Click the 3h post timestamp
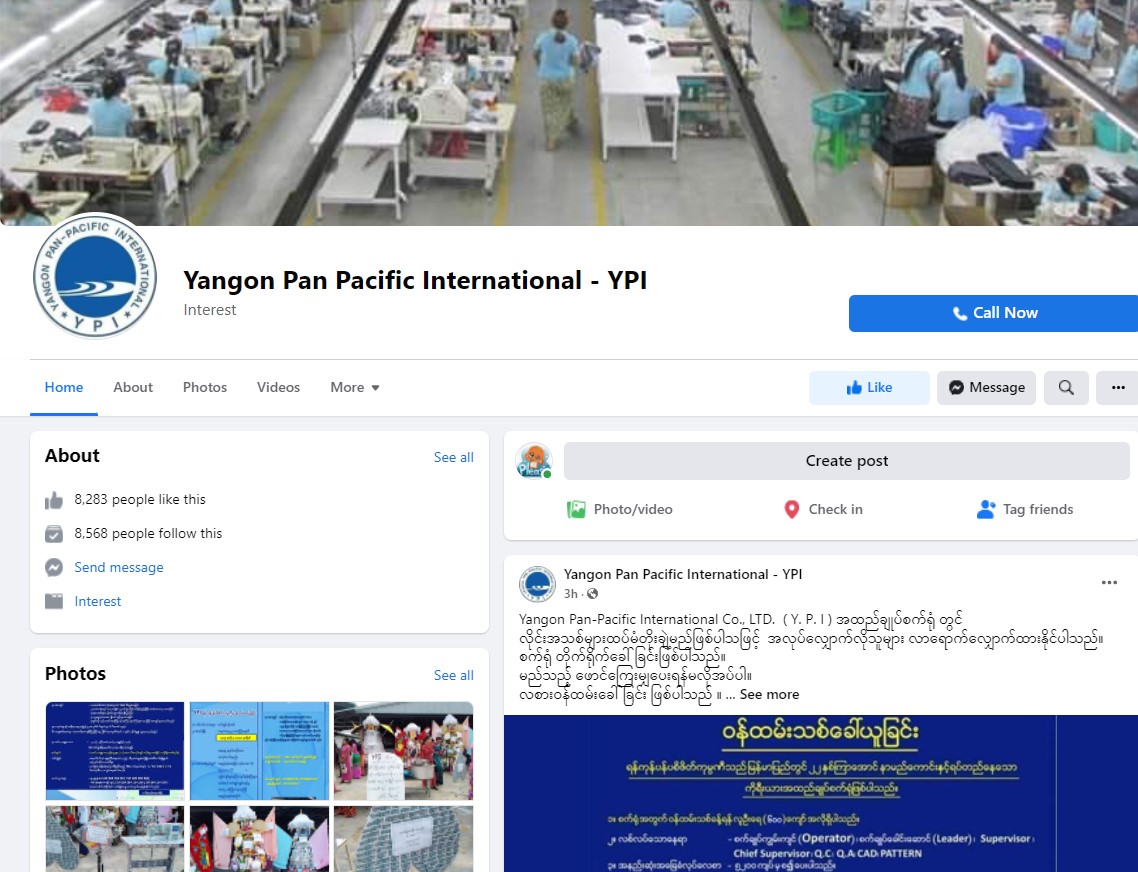 coord(570,594)
